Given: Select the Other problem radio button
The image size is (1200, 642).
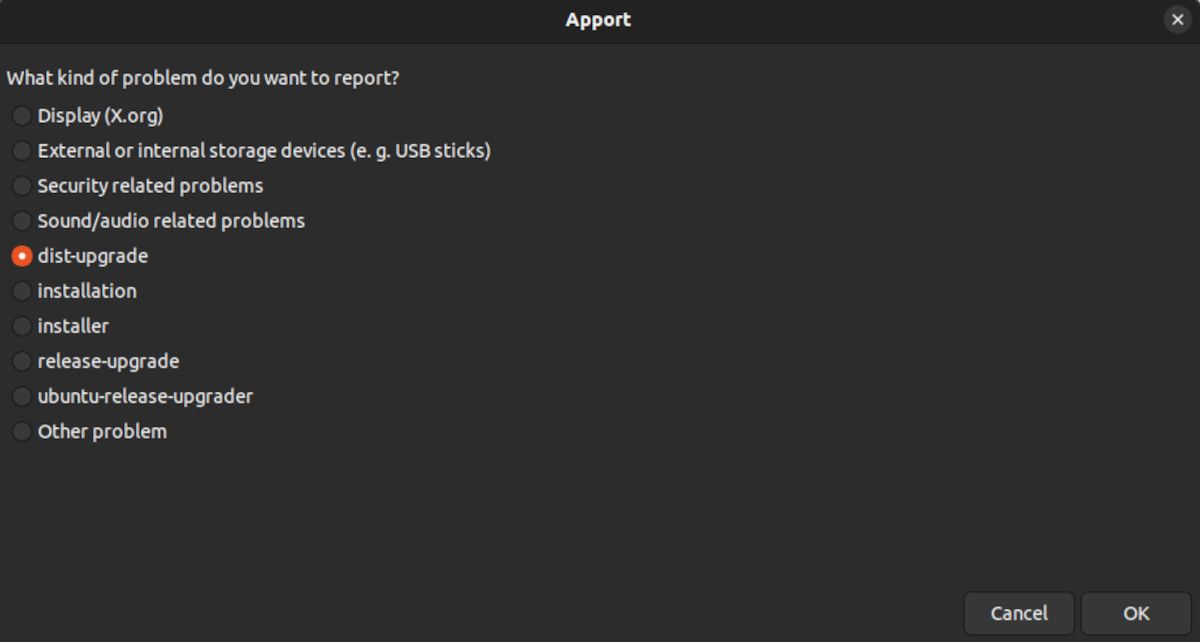Looking at the screenshot, I should pos(21,431).
